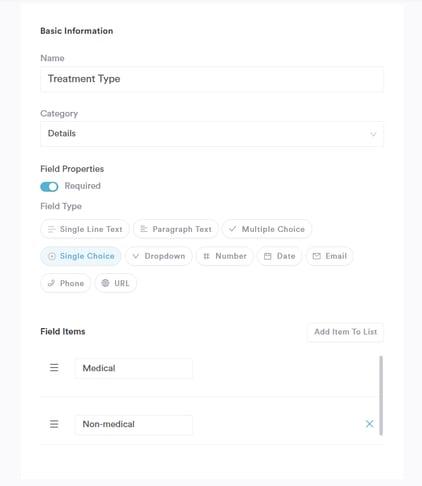Choose the Multiple Choice field type
This screenshot has height=486, width=422.
[x=267, y=229]
